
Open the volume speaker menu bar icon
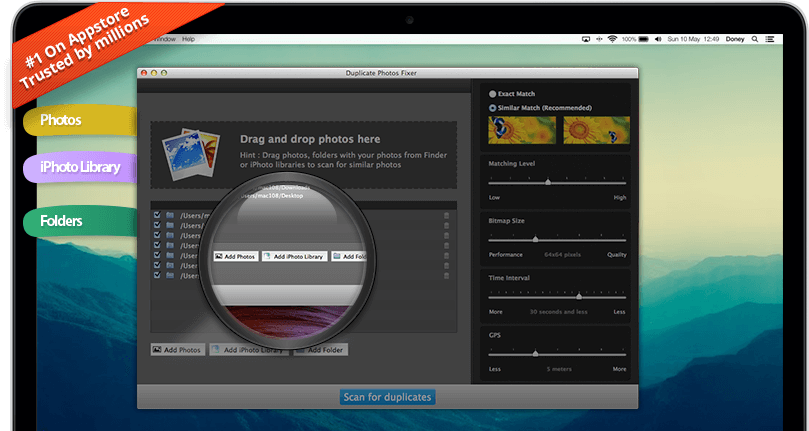coord(658,39)
